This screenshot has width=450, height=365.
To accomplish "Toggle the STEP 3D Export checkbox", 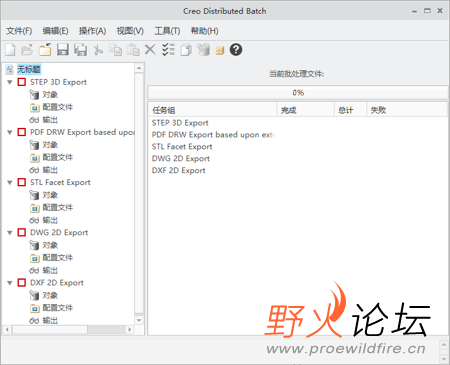I will pyautogui.click(x=22, y=82).
